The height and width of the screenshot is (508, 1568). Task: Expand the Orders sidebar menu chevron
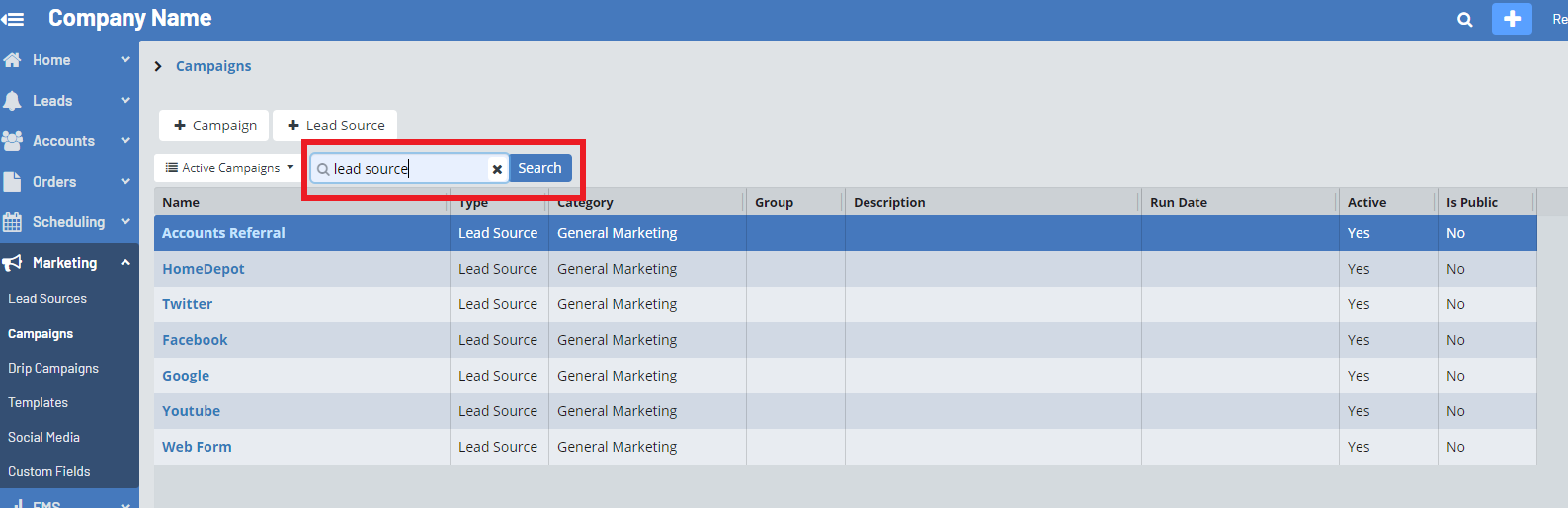125,182
